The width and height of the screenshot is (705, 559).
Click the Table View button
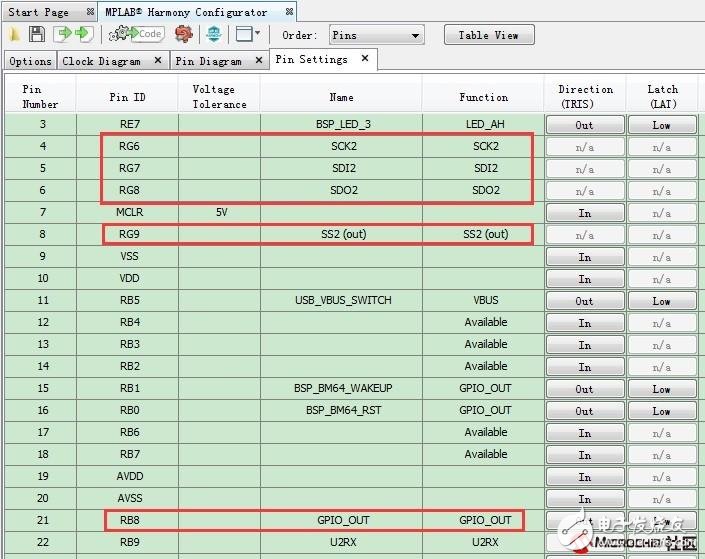pos(488,35)
